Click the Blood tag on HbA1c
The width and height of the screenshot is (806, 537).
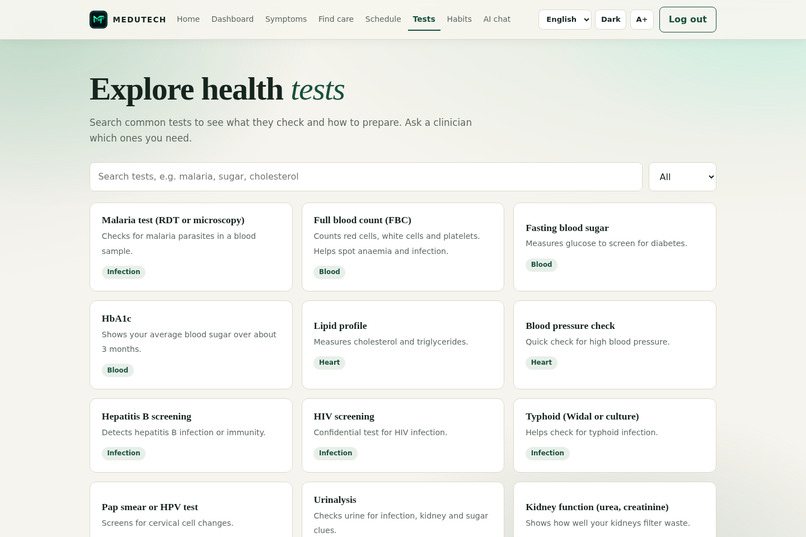118,370
